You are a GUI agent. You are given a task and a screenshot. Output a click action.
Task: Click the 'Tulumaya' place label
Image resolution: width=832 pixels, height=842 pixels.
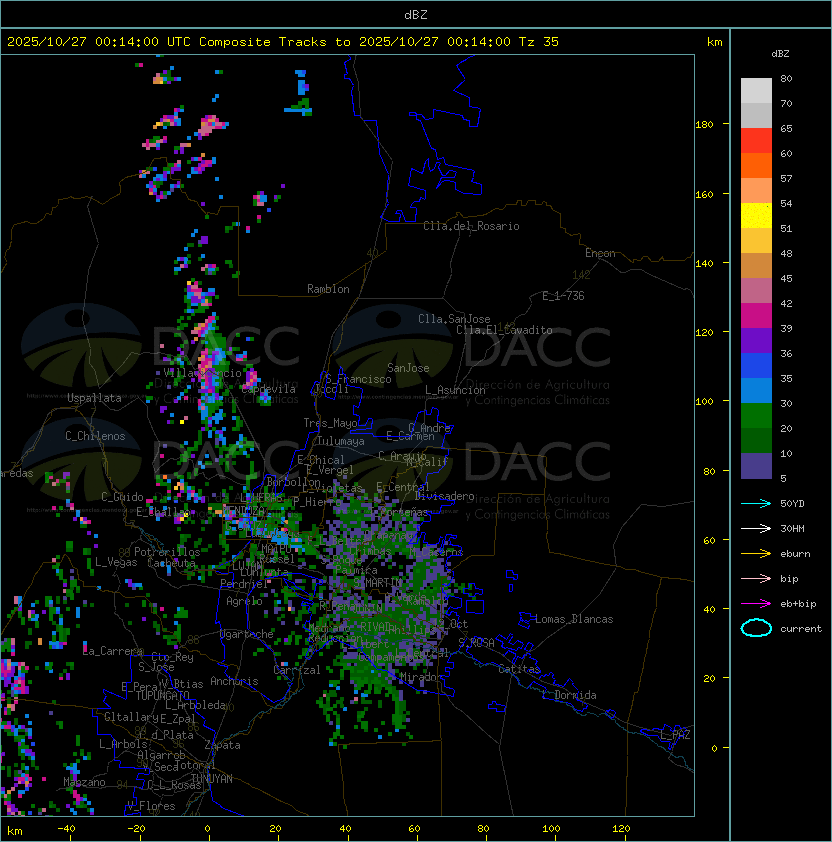341,441
